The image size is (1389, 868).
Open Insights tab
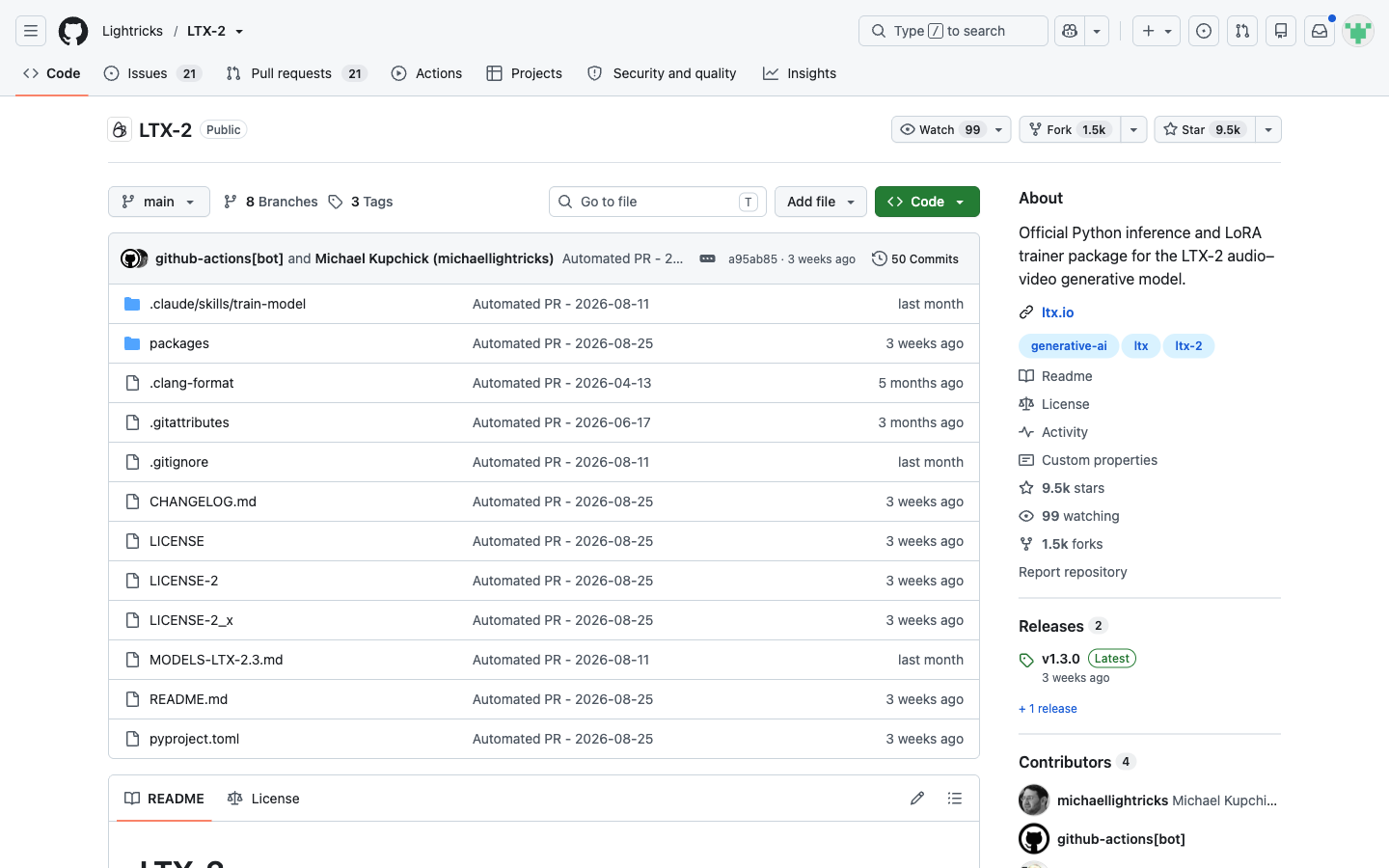[800, 73]
